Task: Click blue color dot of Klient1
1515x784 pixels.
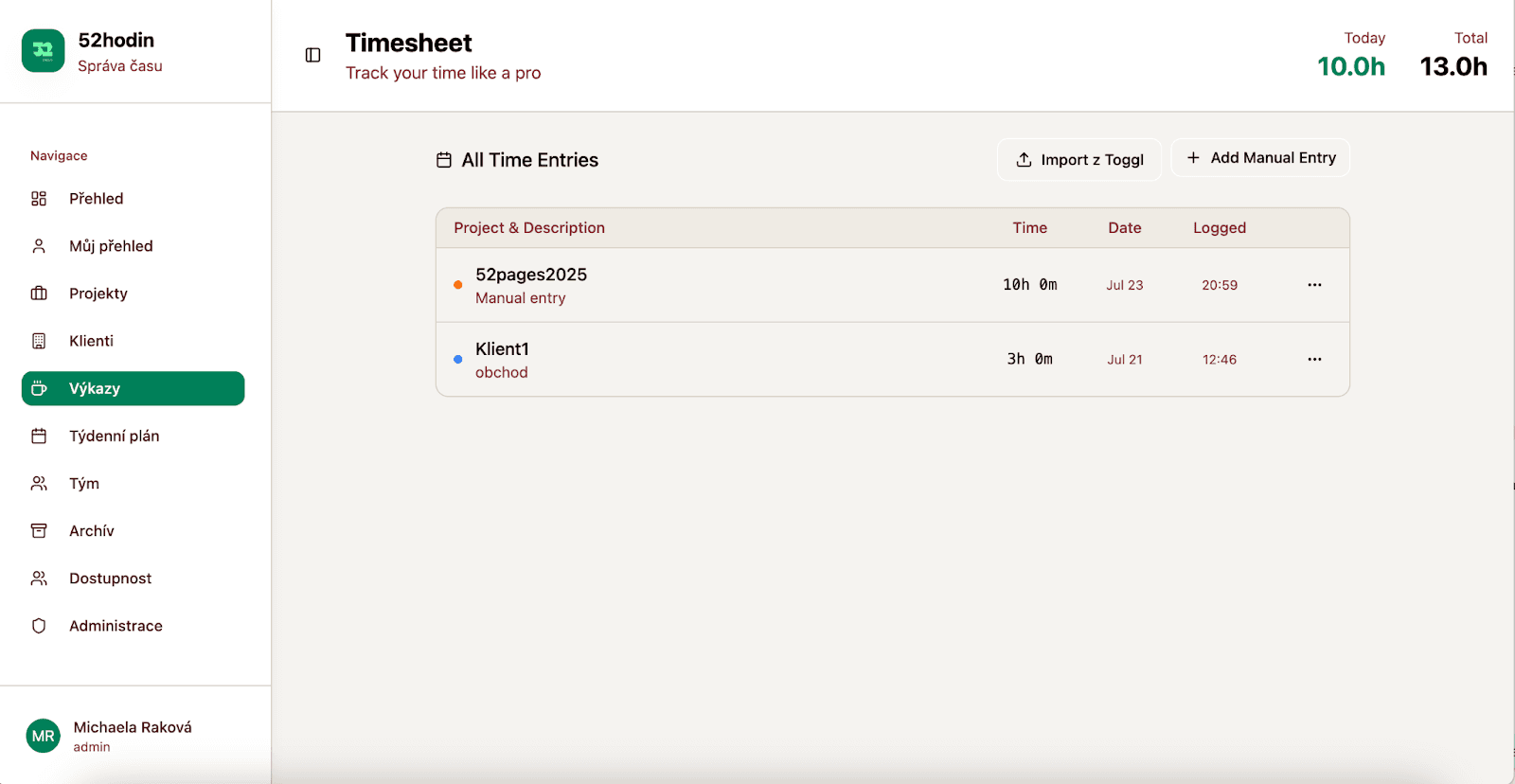Action: pos(458,360)
